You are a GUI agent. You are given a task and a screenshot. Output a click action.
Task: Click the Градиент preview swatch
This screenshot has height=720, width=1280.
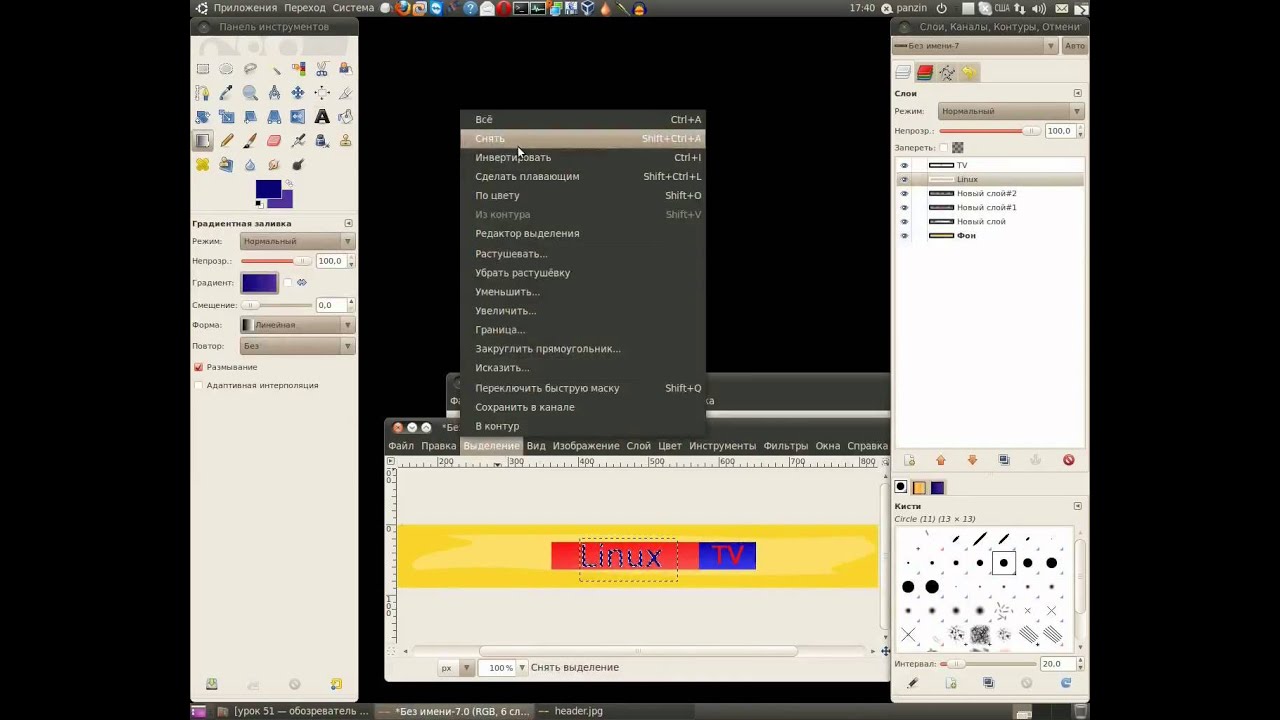(259, 283)
